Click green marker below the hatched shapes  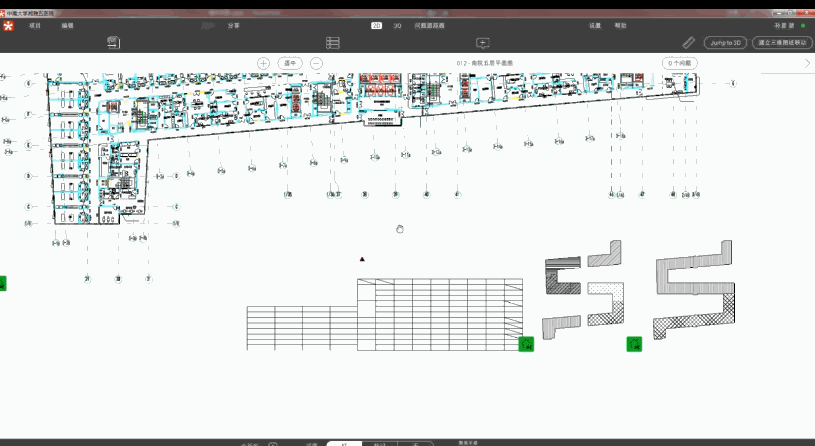point(634,344)
